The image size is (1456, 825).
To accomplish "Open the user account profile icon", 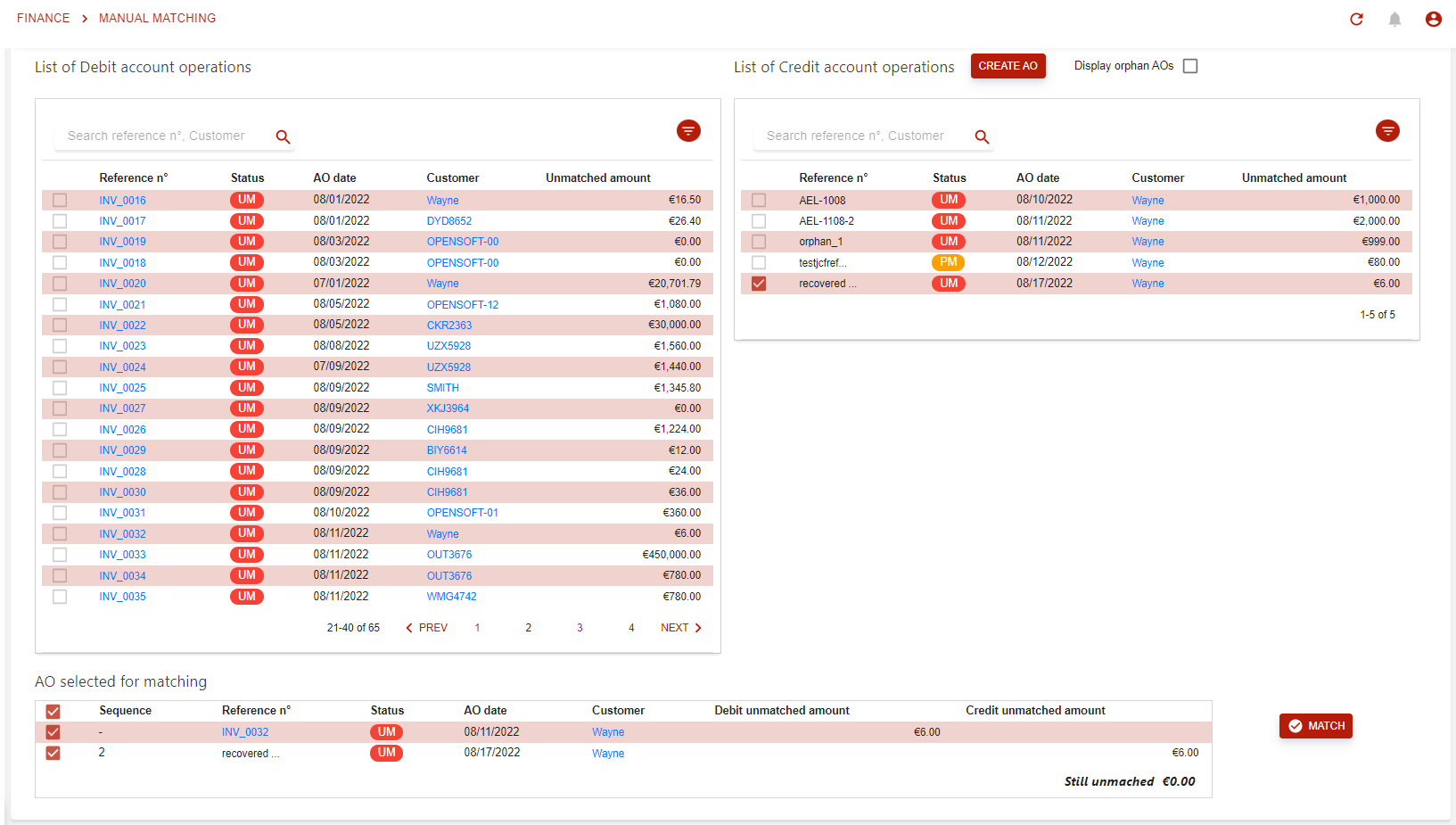I will point(1433,19).
